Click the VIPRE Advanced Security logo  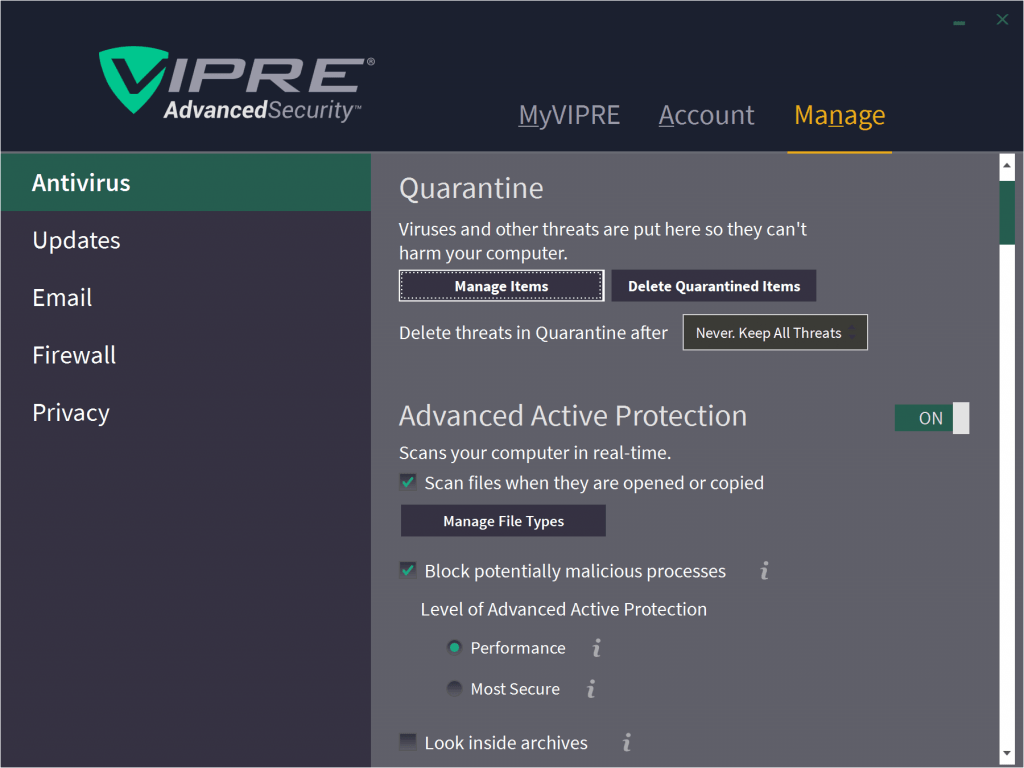point(237,85)
